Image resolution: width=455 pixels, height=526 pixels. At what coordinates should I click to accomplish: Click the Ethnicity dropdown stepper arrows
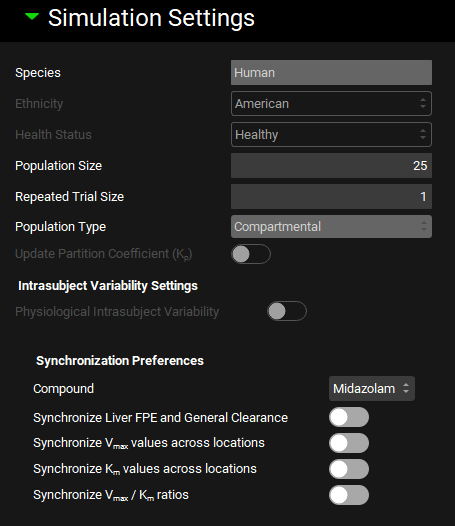tap(423, 103)
